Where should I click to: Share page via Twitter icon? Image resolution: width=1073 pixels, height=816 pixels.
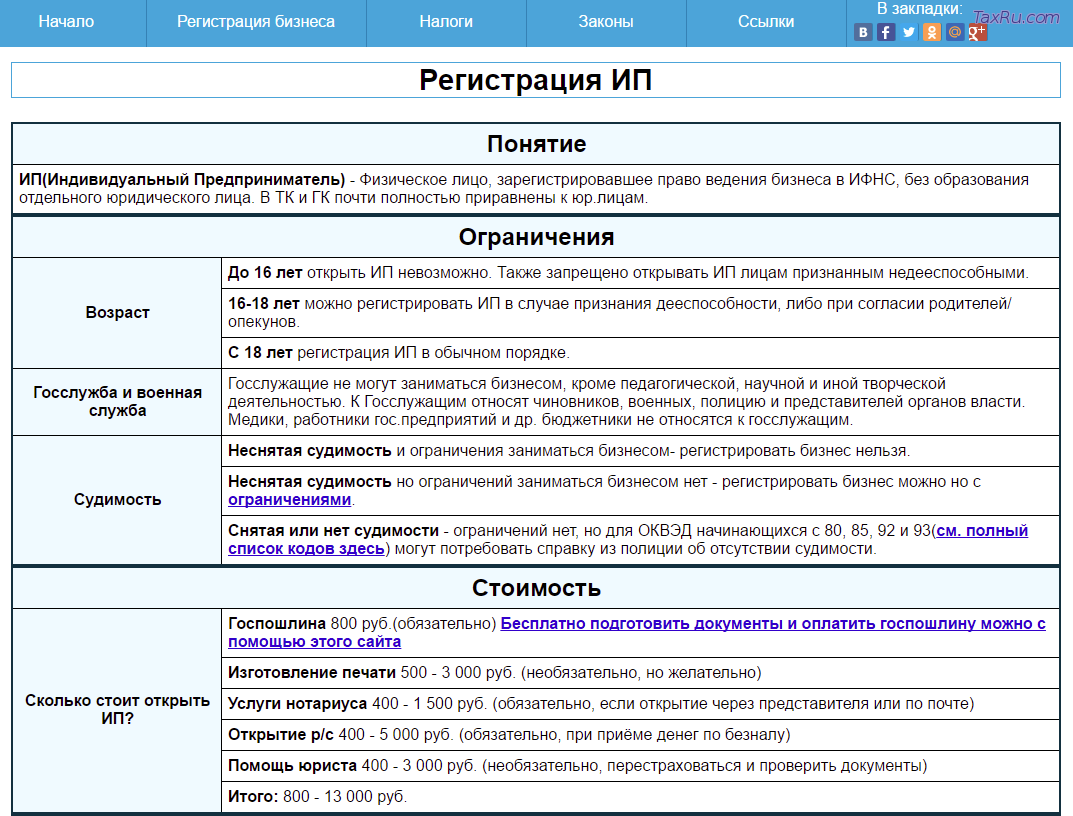(909, 32)
